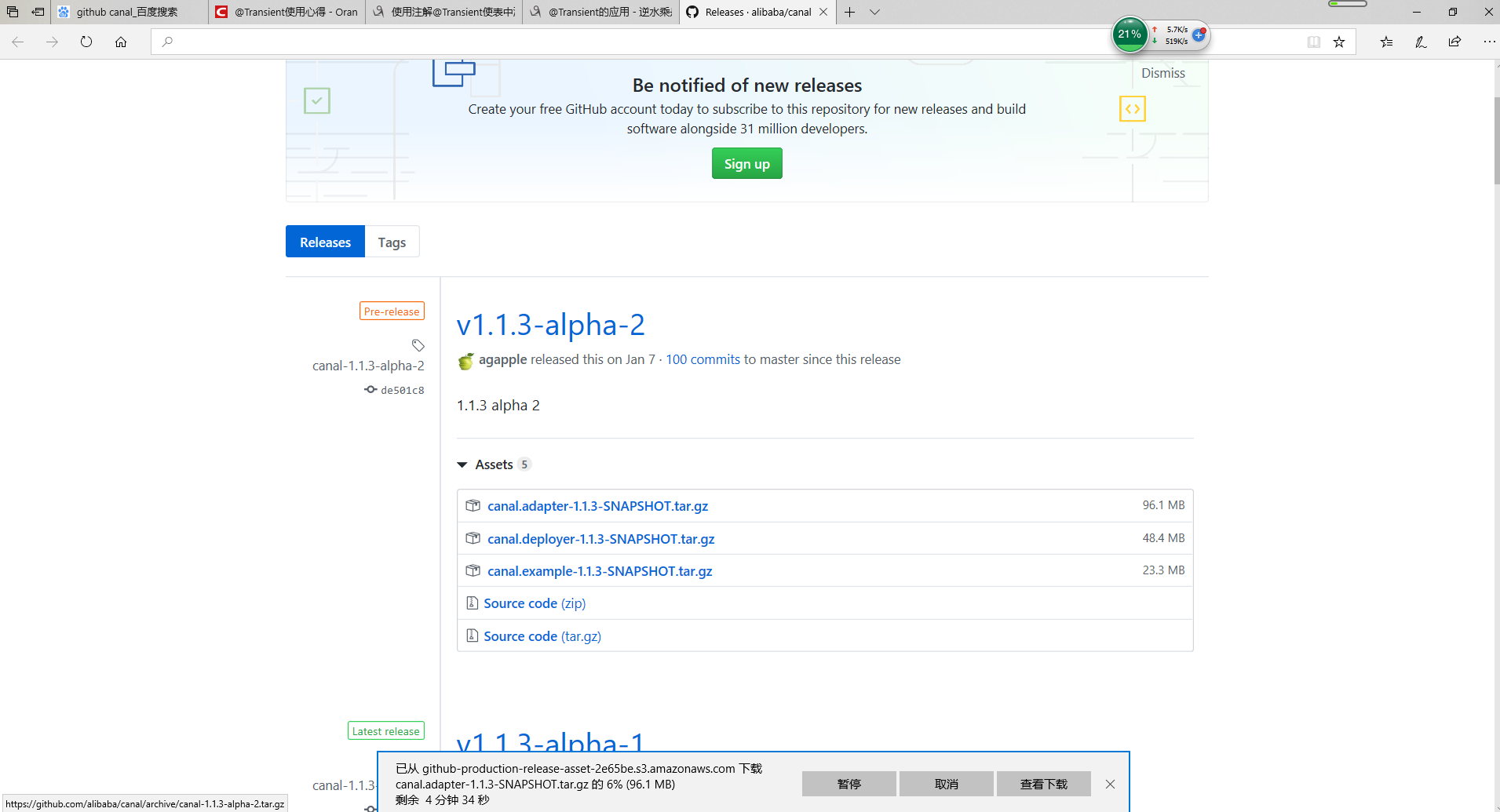The height and width of the screenshot is (812, 1500).
Task: Download Source code (zip)
Action: click(535, 603)
